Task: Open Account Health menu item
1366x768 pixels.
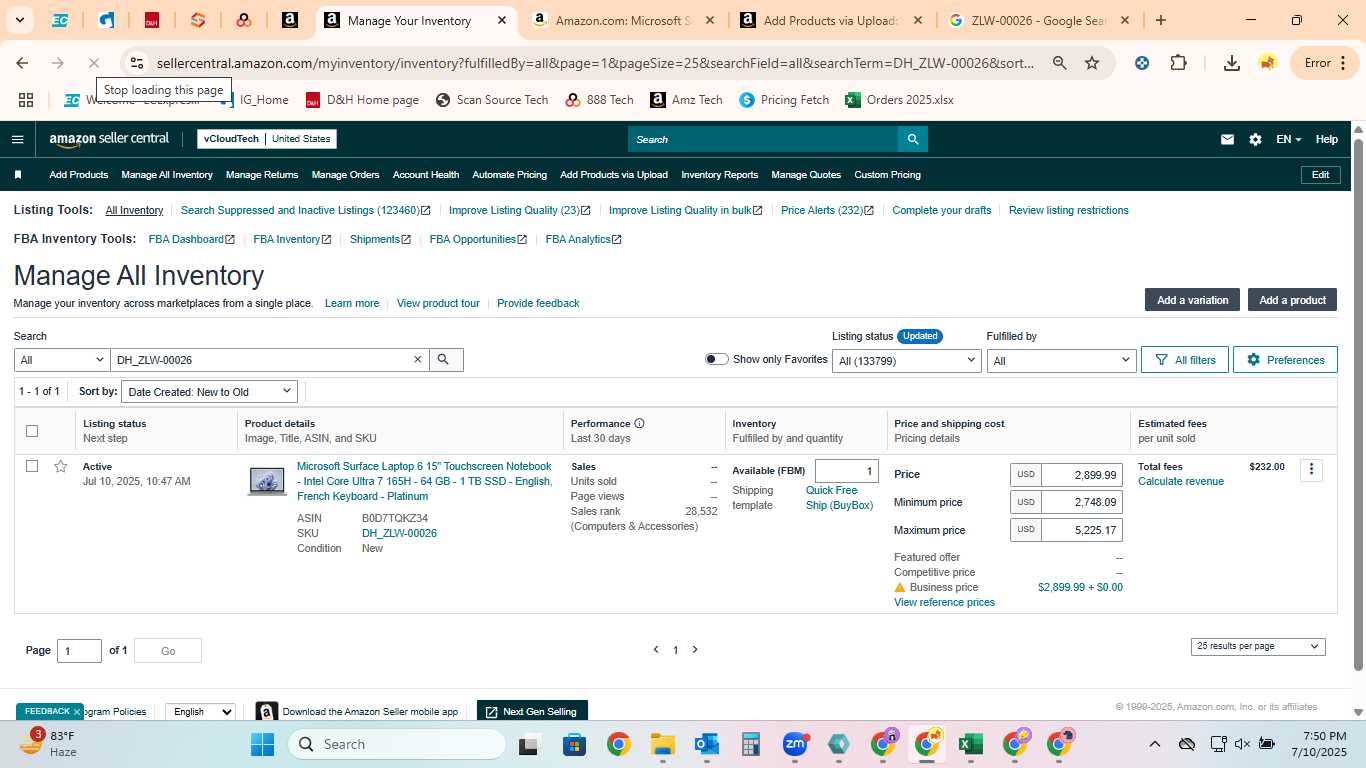Action: [x=426, y=175]
